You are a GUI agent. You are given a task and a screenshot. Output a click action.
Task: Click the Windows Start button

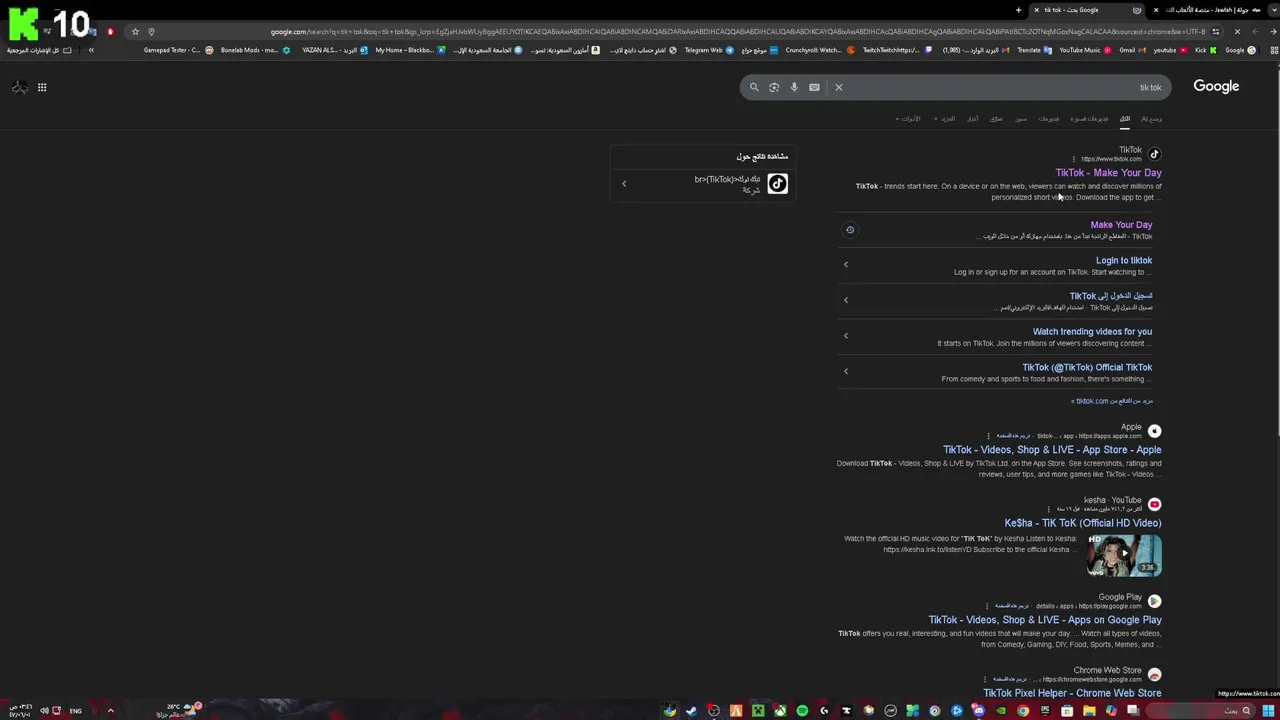coord(1268,711)
